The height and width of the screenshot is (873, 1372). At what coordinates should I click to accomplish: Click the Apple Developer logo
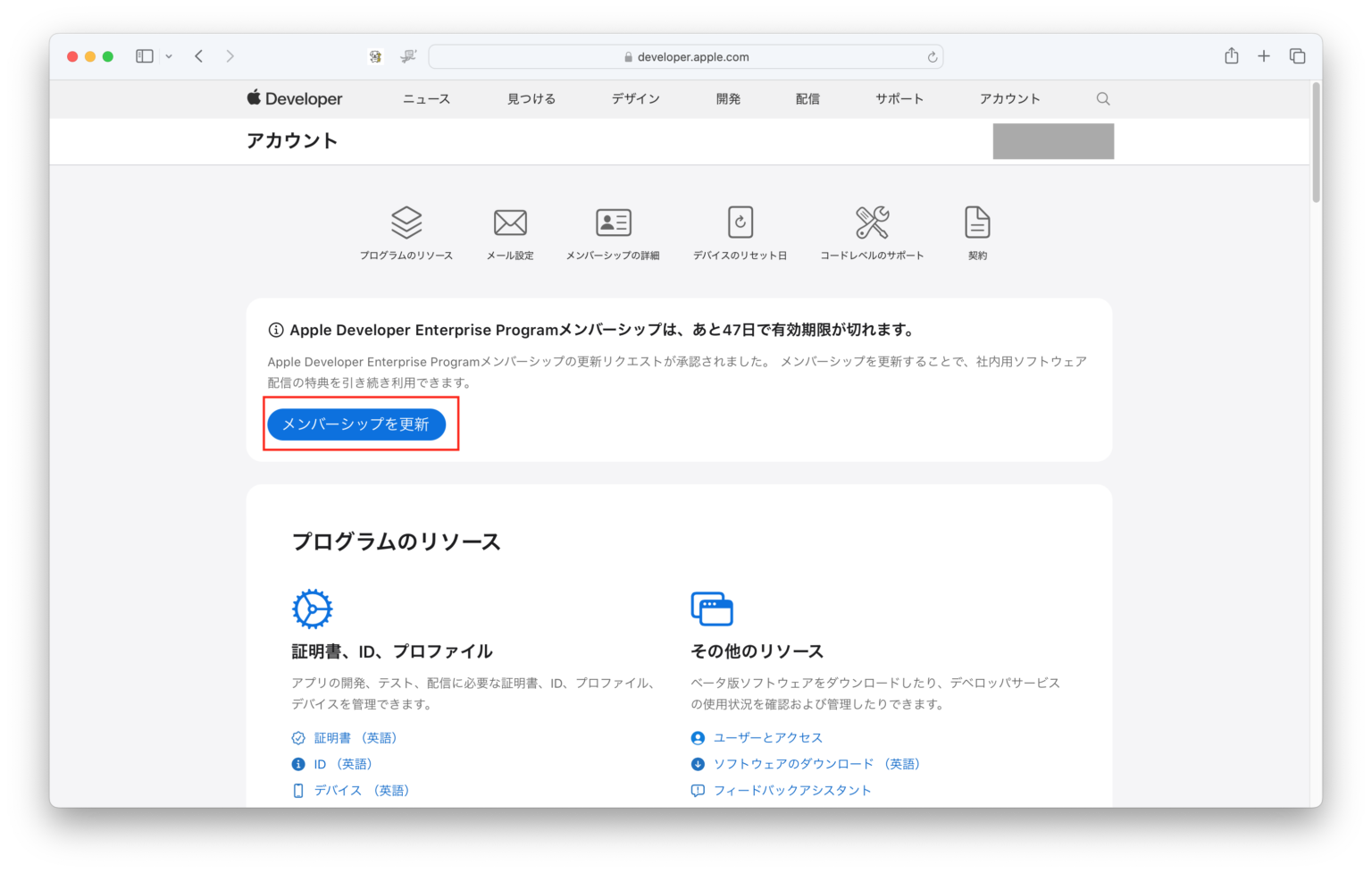point(295,98)
